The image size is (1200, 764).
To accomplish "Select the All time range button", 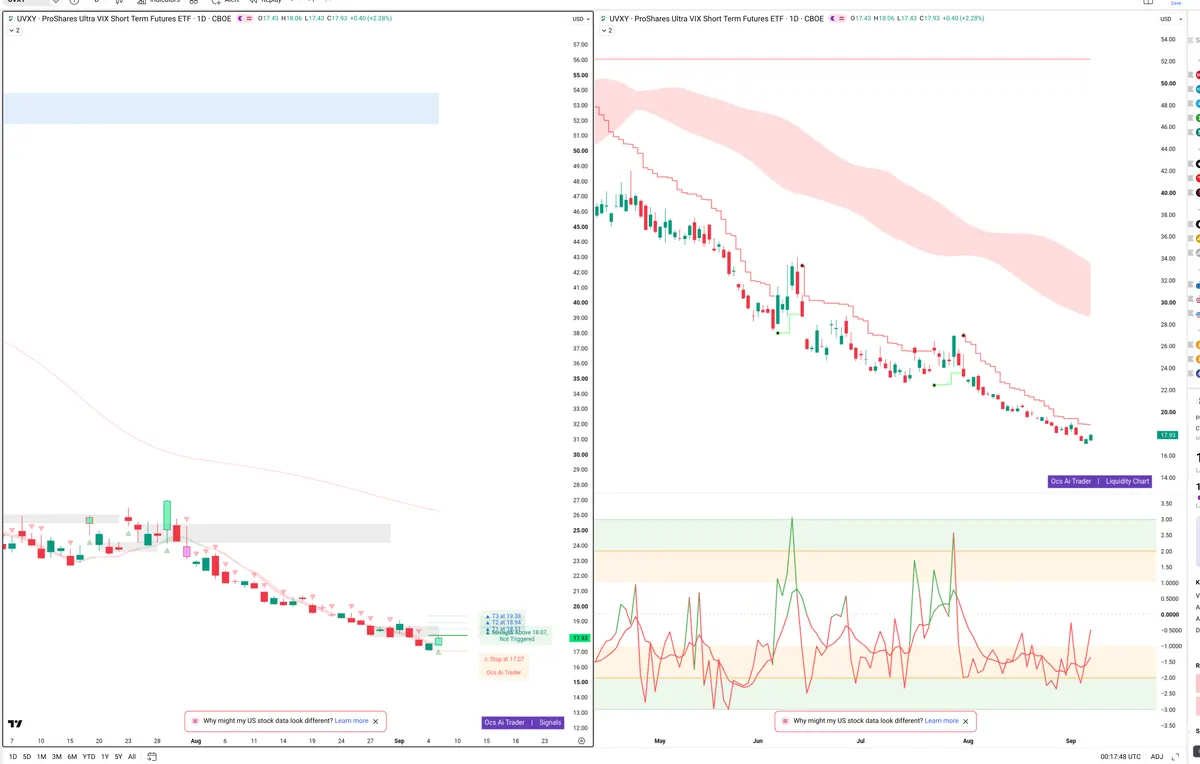I will click(x=132, y=757).
